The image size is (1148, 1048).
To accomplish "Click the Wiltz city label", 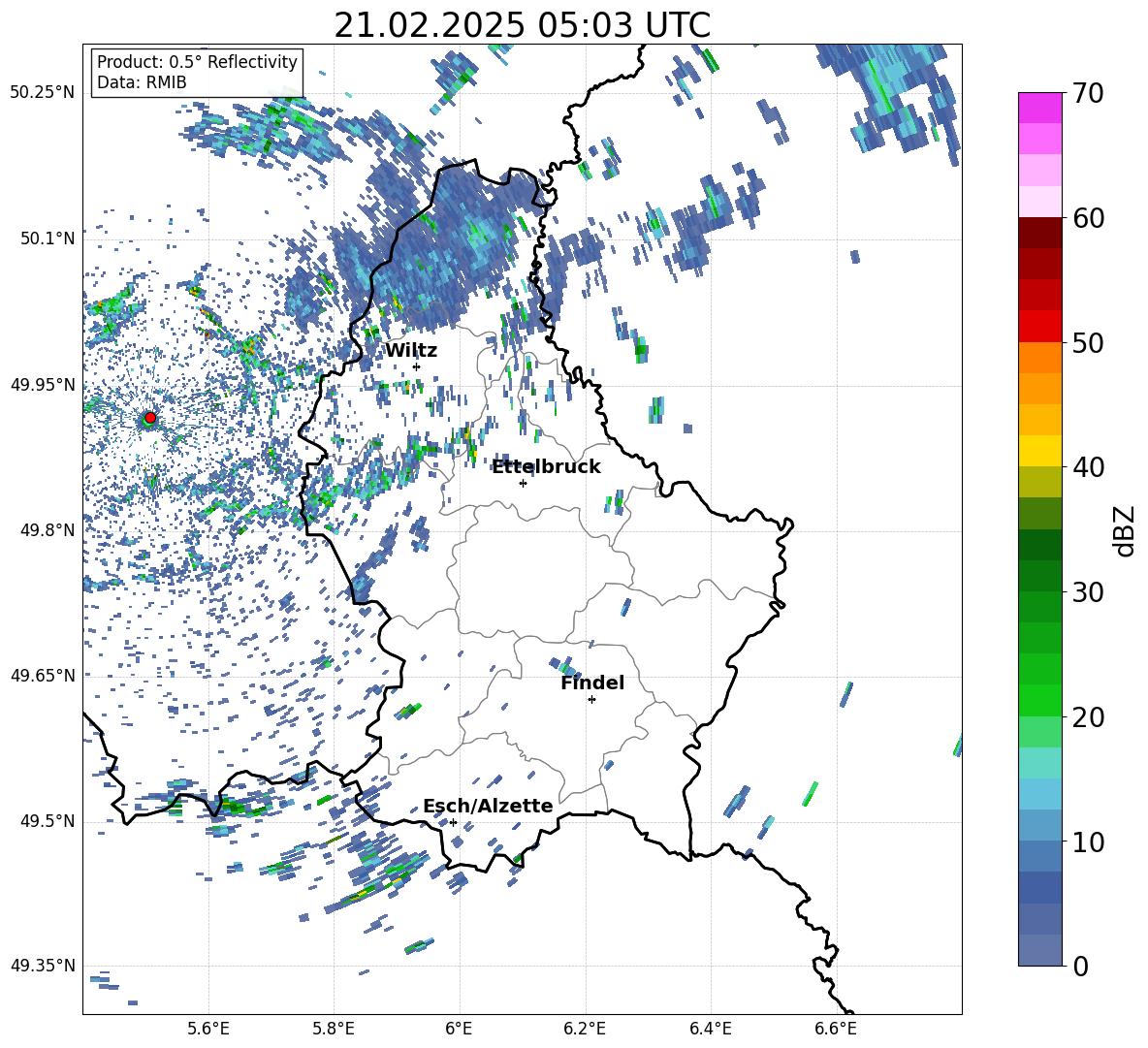I will (x=411, y=351).
